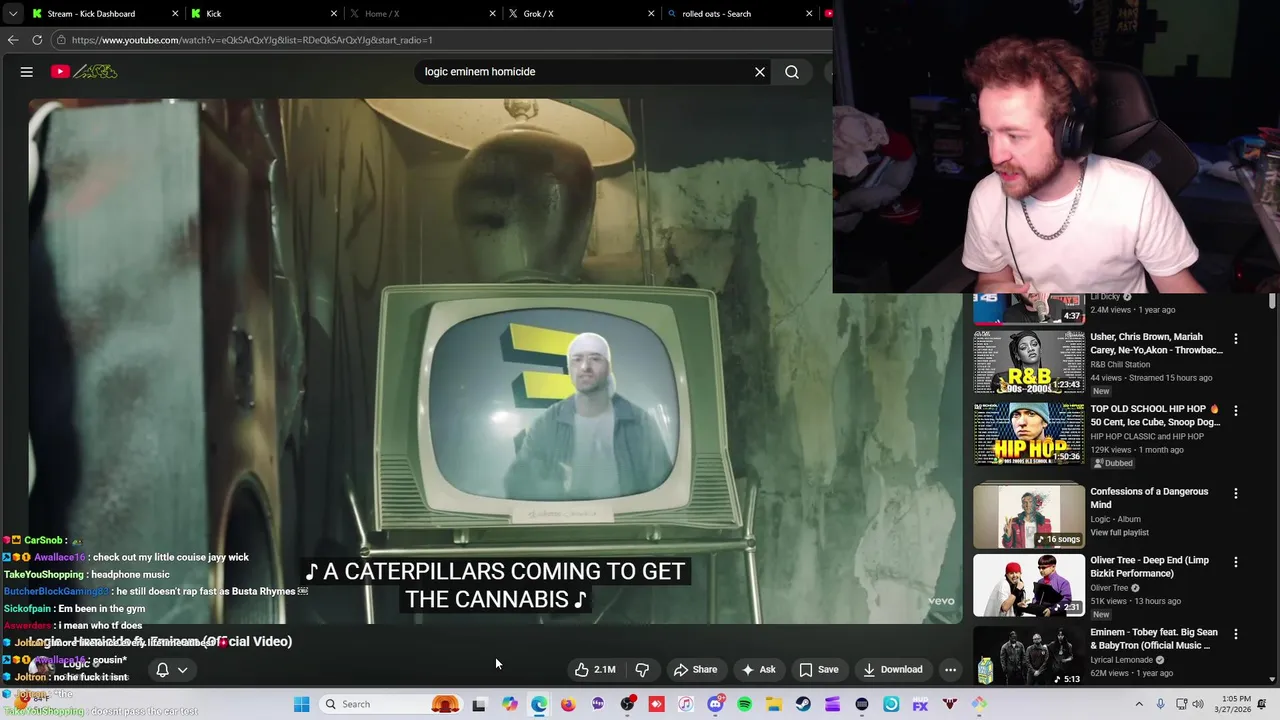Open TOP OLD SCHOOL HIP HOP thumbnail

pos(1029,434)
